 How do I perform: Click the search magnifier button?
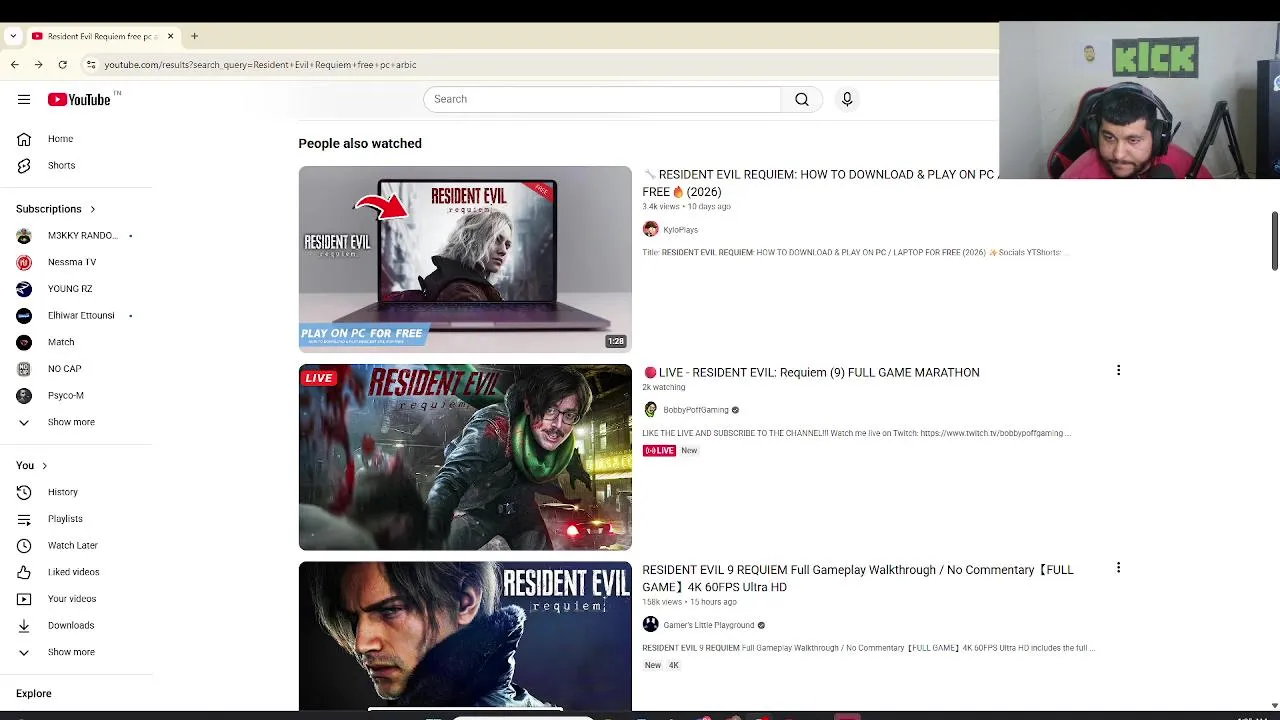coord(802,99)
